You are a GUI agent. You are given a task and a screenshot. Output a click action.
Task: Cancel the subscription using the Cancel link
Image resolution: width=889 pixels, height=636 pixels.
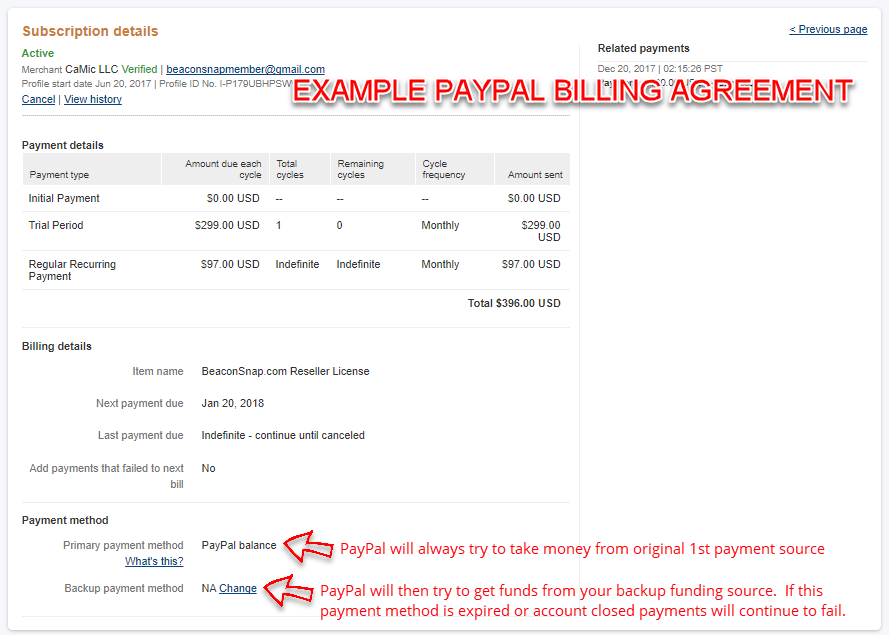click(38, 99)
